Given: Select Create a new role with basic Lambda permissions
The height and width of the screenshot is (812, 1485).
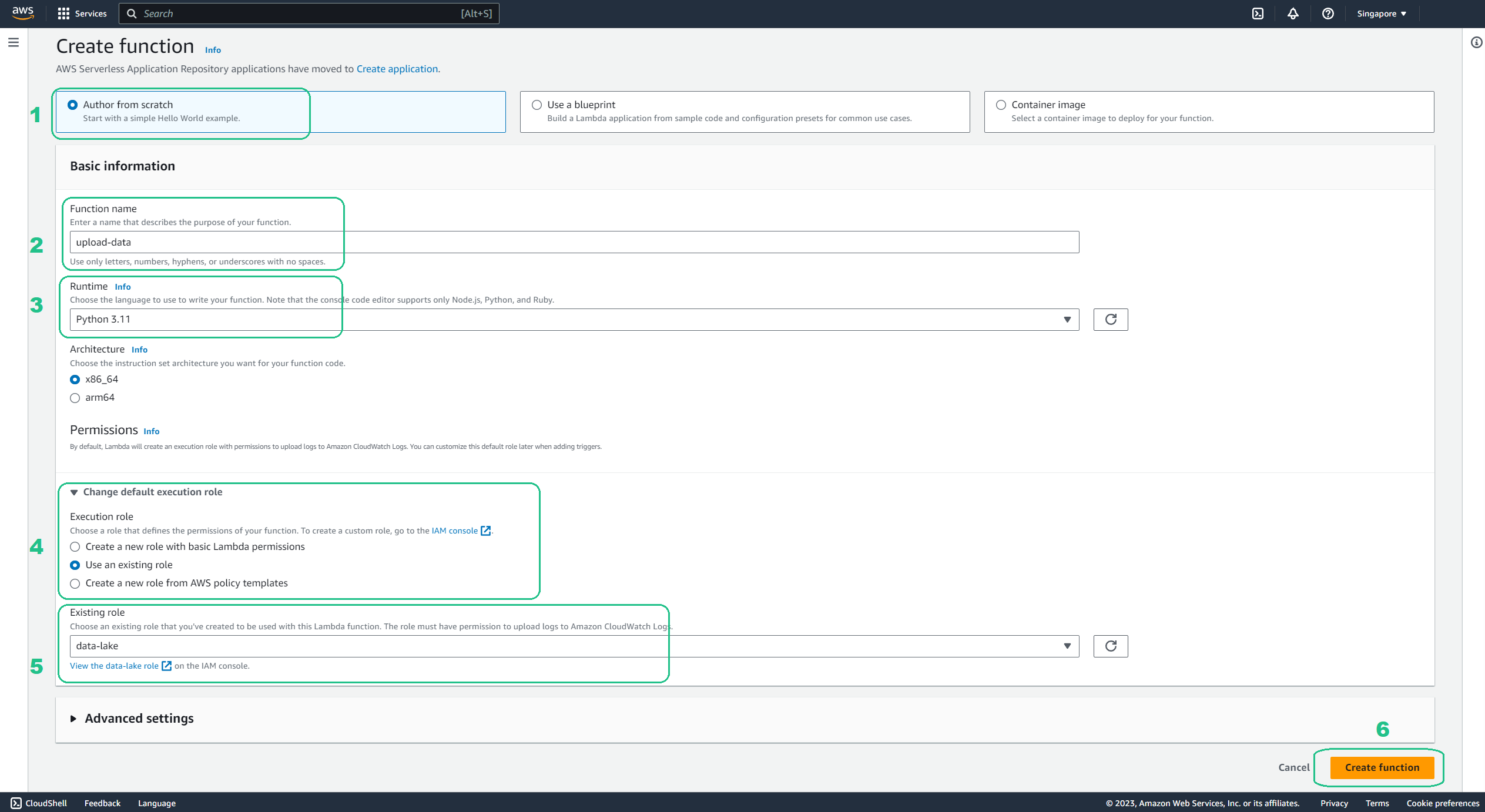Looking at the screenshot, I should (x=75, y=547).
